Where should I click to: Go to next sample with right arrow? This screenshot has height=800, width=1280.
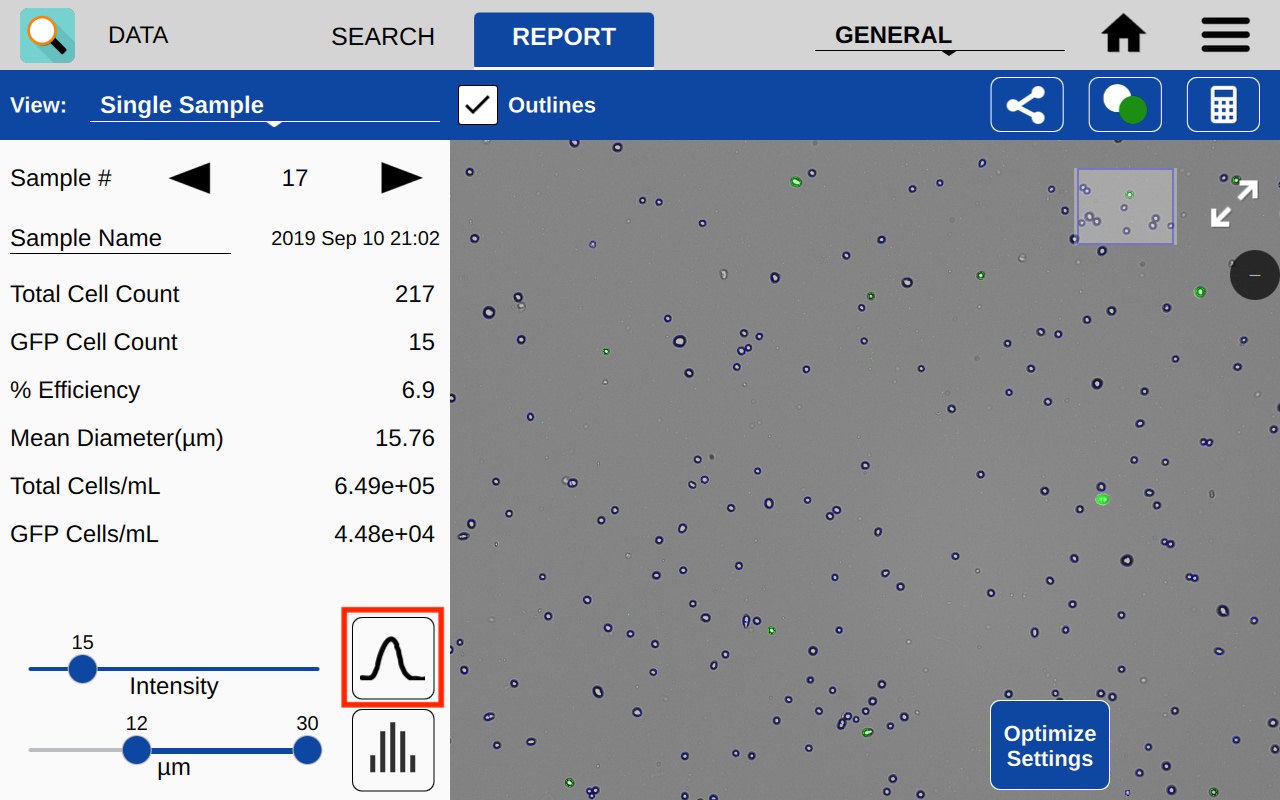401,178
